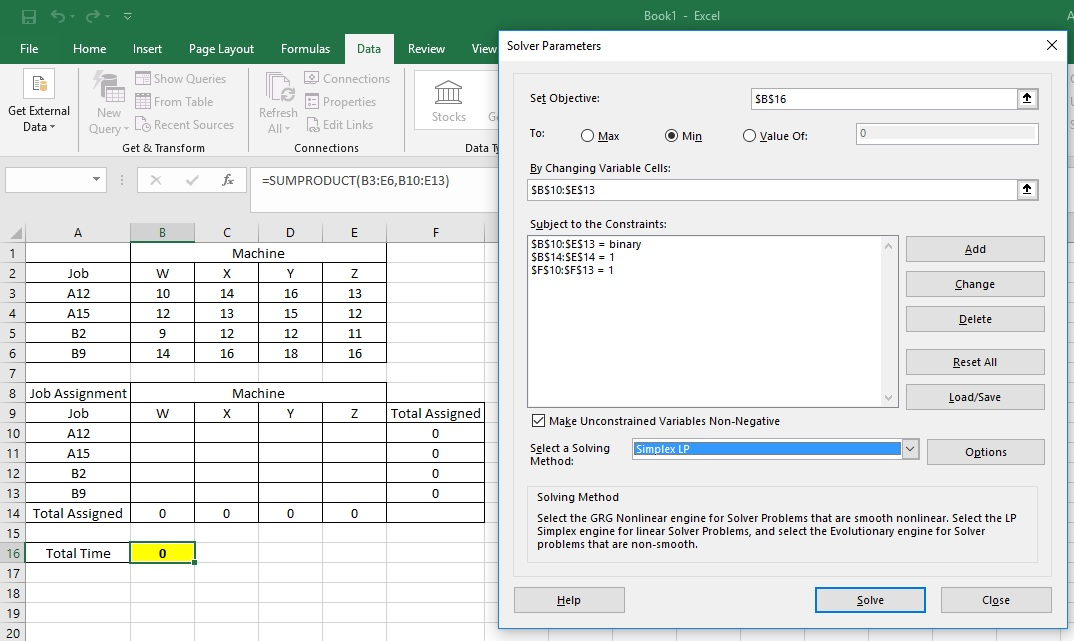Click the Add constraint button
This screenshot has width=1074, height=641.
pos(974,249)
